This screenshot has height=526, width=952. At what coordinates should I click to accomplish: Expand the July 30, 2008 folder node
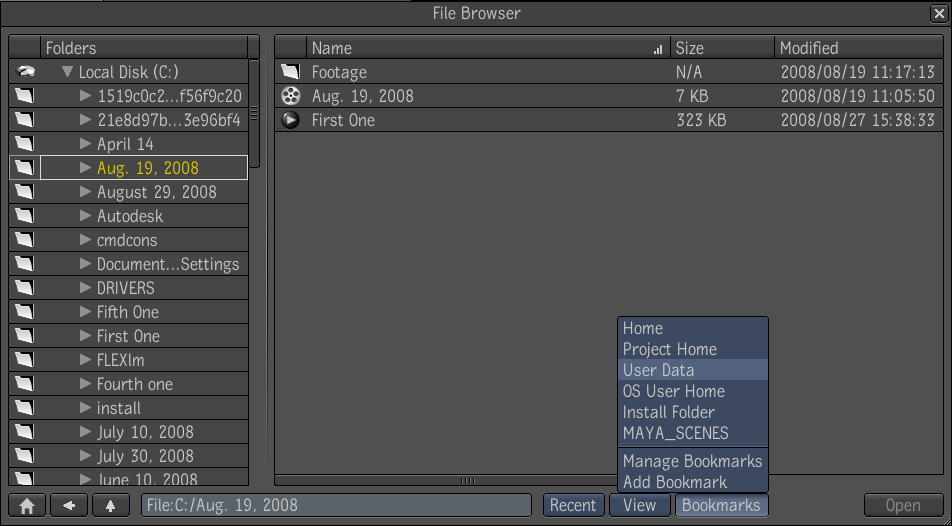[x=86, y=456]
